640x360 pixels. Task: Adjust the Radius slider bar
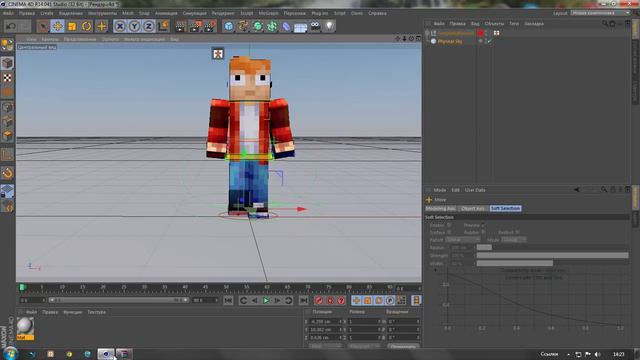point(553,247)
